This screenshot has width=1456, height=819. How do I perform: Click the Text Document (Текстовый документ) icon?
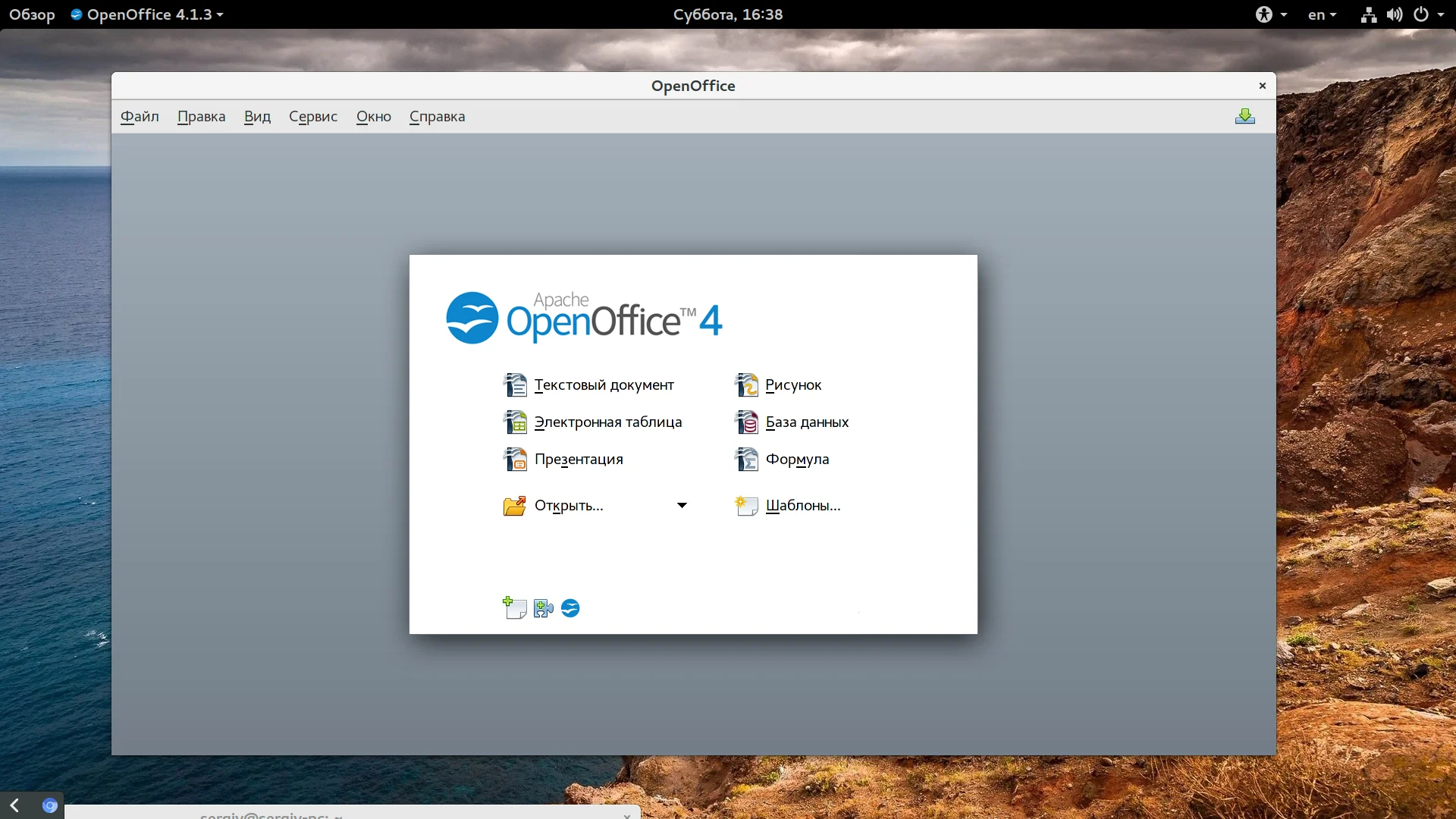tap(516, 385)
